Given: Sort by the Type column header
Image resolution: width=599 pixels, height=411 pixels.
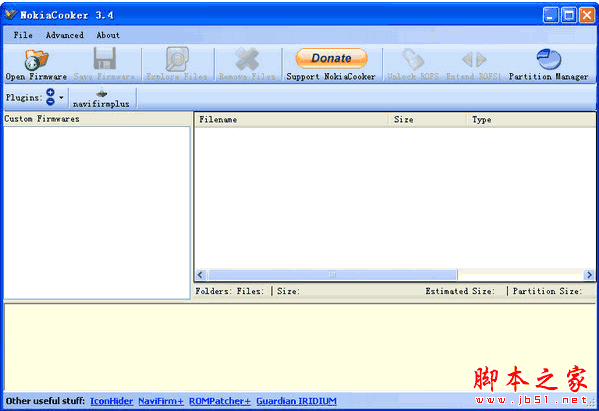Looking at the screenshot, I should 531,120.
